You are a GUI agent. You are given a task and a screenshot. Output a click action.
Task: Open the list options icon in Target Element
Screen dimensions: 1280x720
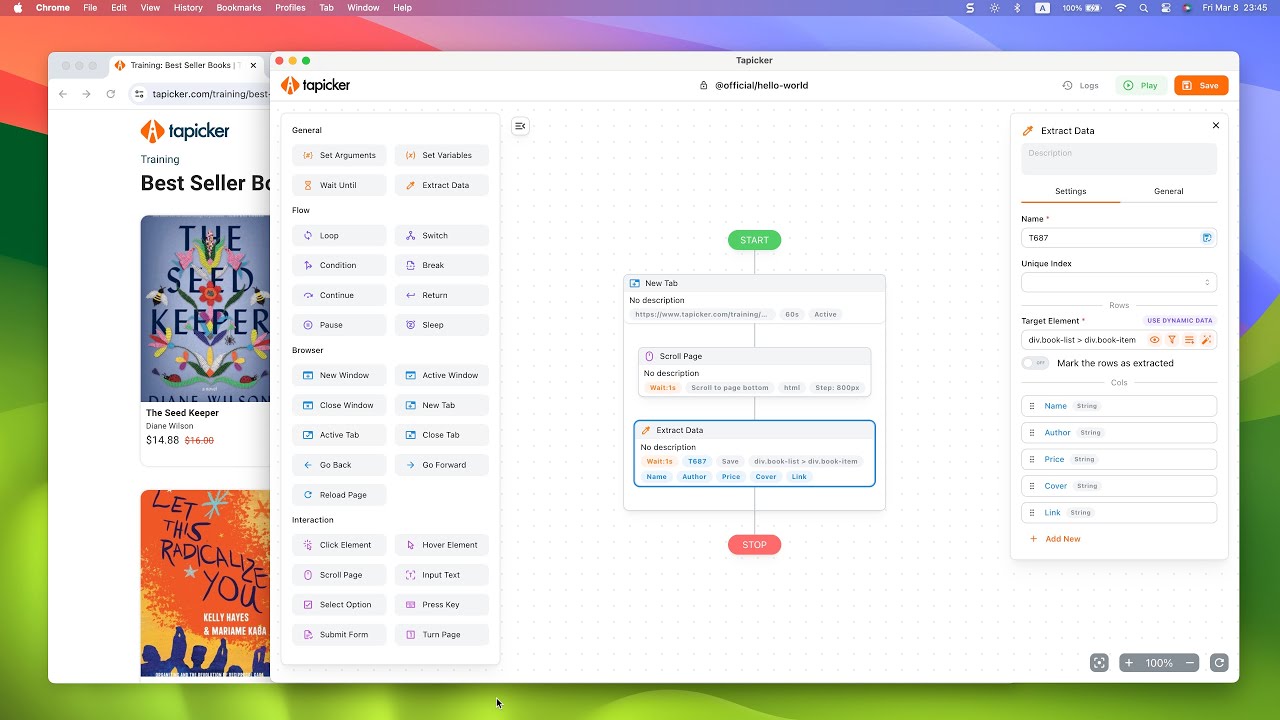pos(1189,340)
